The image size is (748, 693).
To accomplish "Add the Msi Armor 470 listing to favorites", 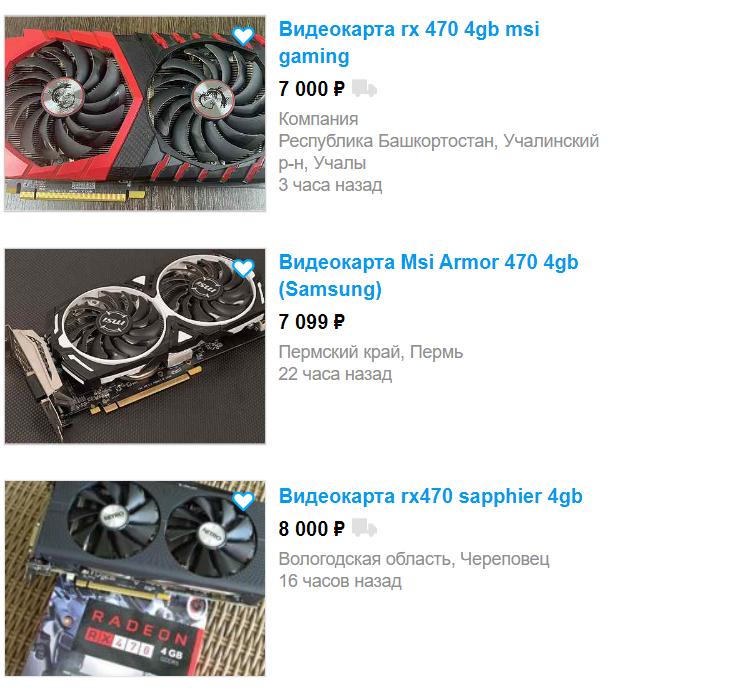I will pos(243,269).
